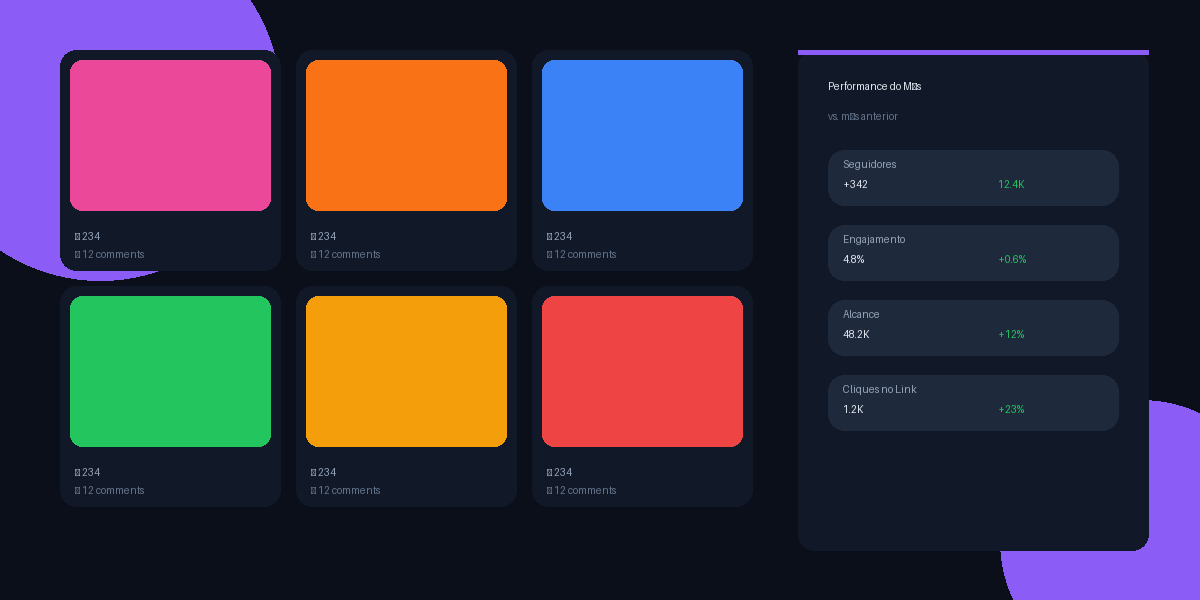View '12 comments' on the pink post
The width and height of the screenshot is (1200, 600).
[110, 254]
